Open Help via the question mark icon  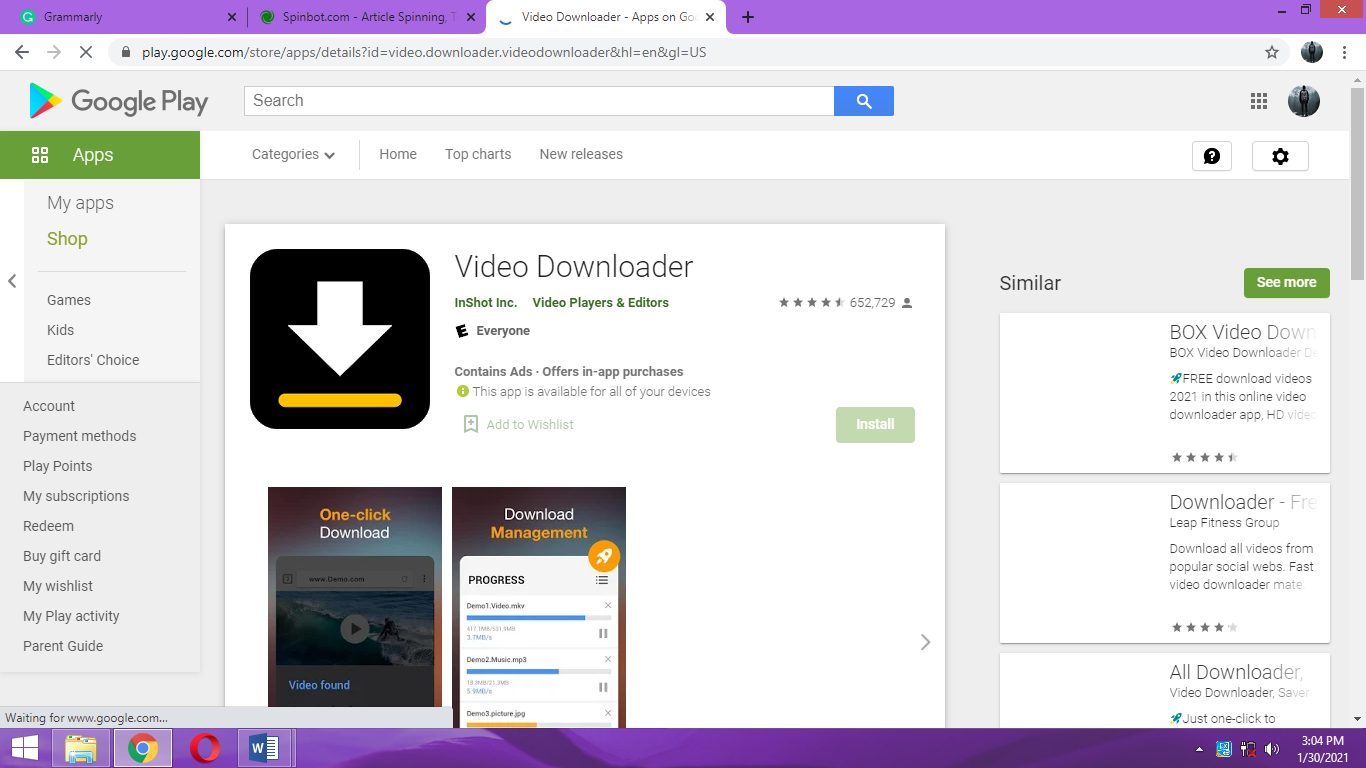pyautogui.click(x=1212, y=156)
